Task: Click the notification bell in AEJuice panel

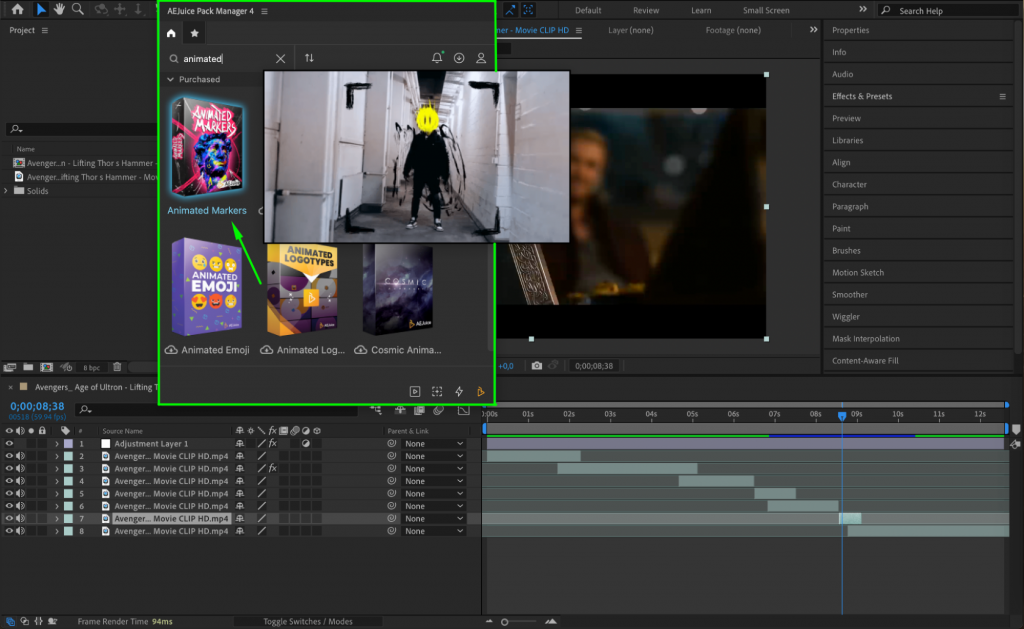Action: [x=437, y=58]
